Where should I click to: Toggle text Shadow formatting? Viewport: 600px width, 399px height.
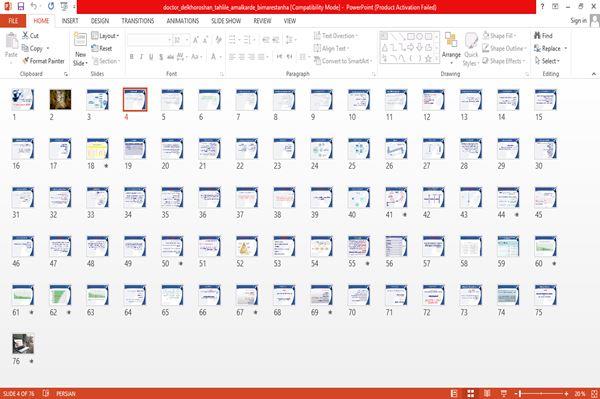pos(161,57)
